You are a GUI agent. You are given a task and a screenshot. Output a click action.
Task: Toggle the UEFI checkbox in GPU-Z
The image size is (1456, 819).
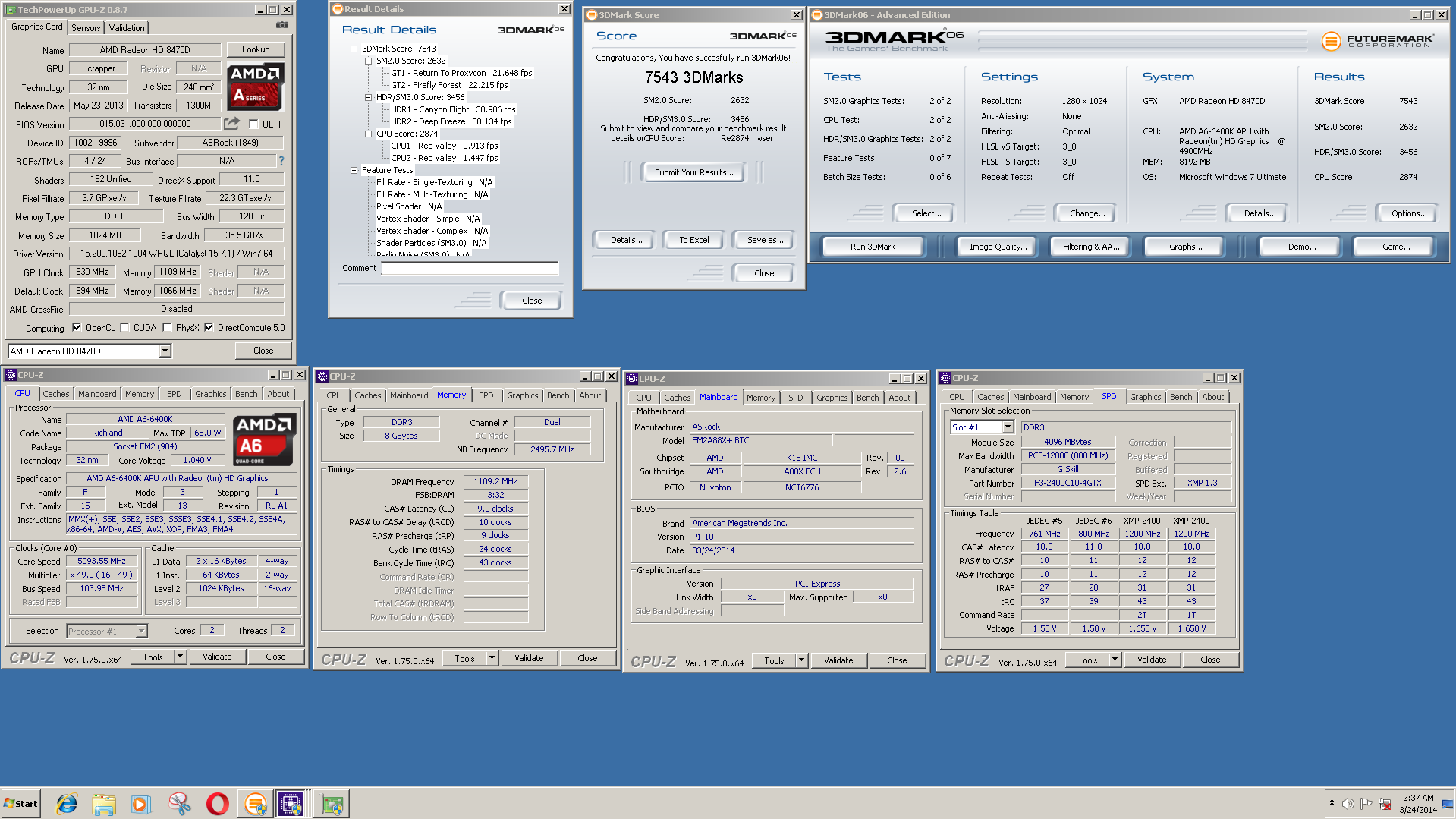click(x=253, y=124)
